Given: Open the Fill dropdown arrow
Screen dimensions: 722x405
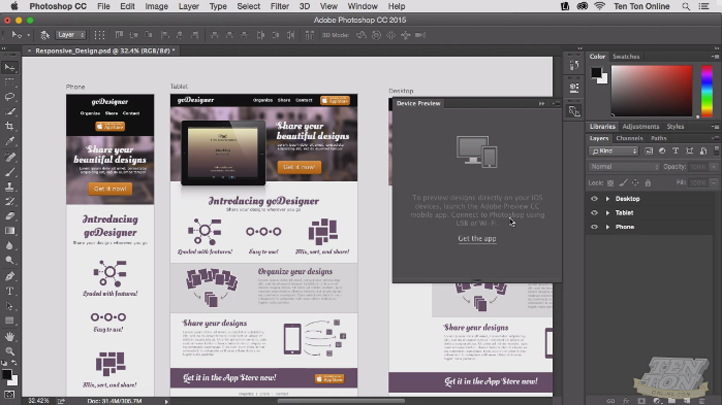Looking at the screenshot, I should click(714, 183).
